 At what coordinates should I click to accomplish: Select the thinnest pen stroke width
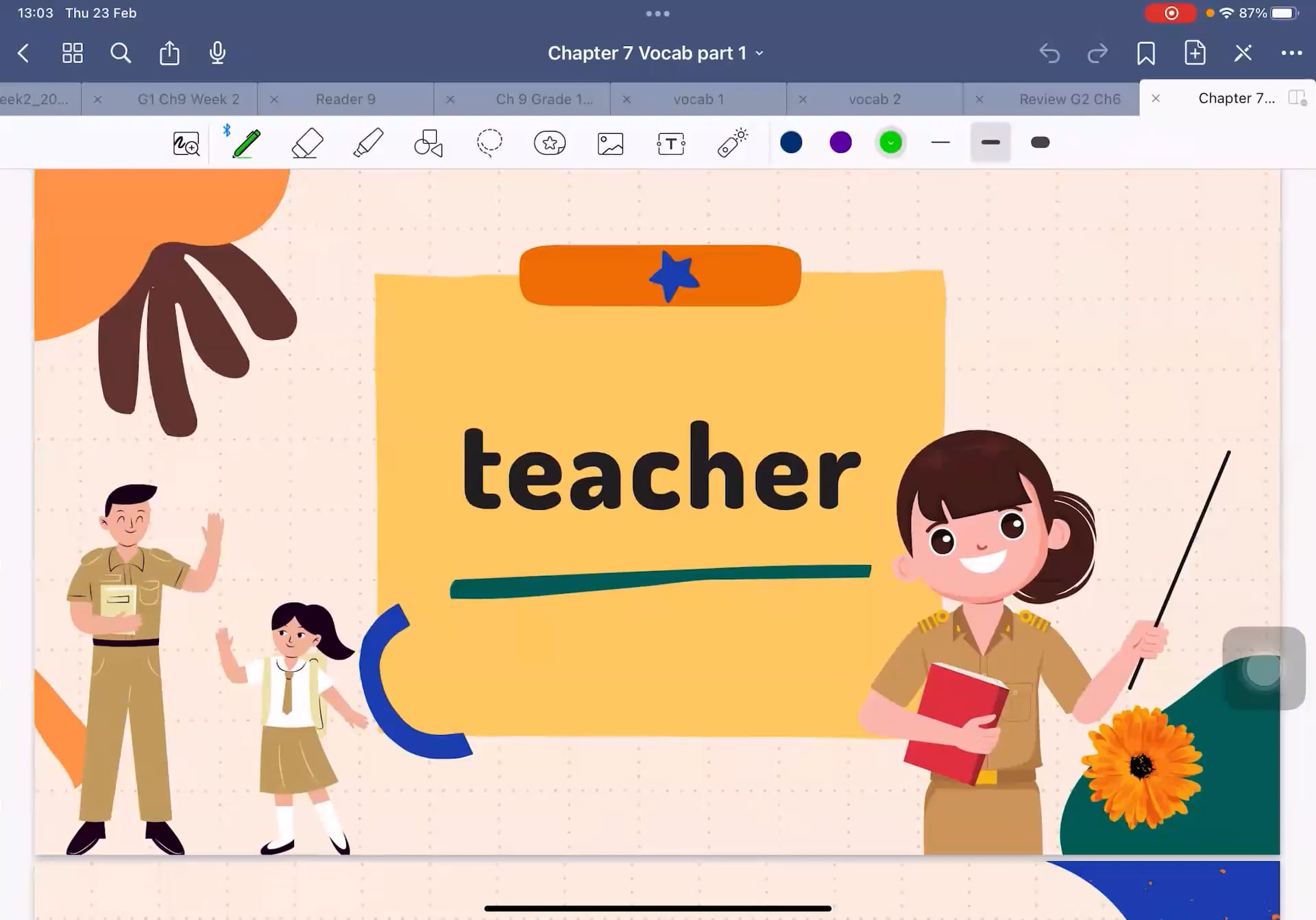coord(940,143)
